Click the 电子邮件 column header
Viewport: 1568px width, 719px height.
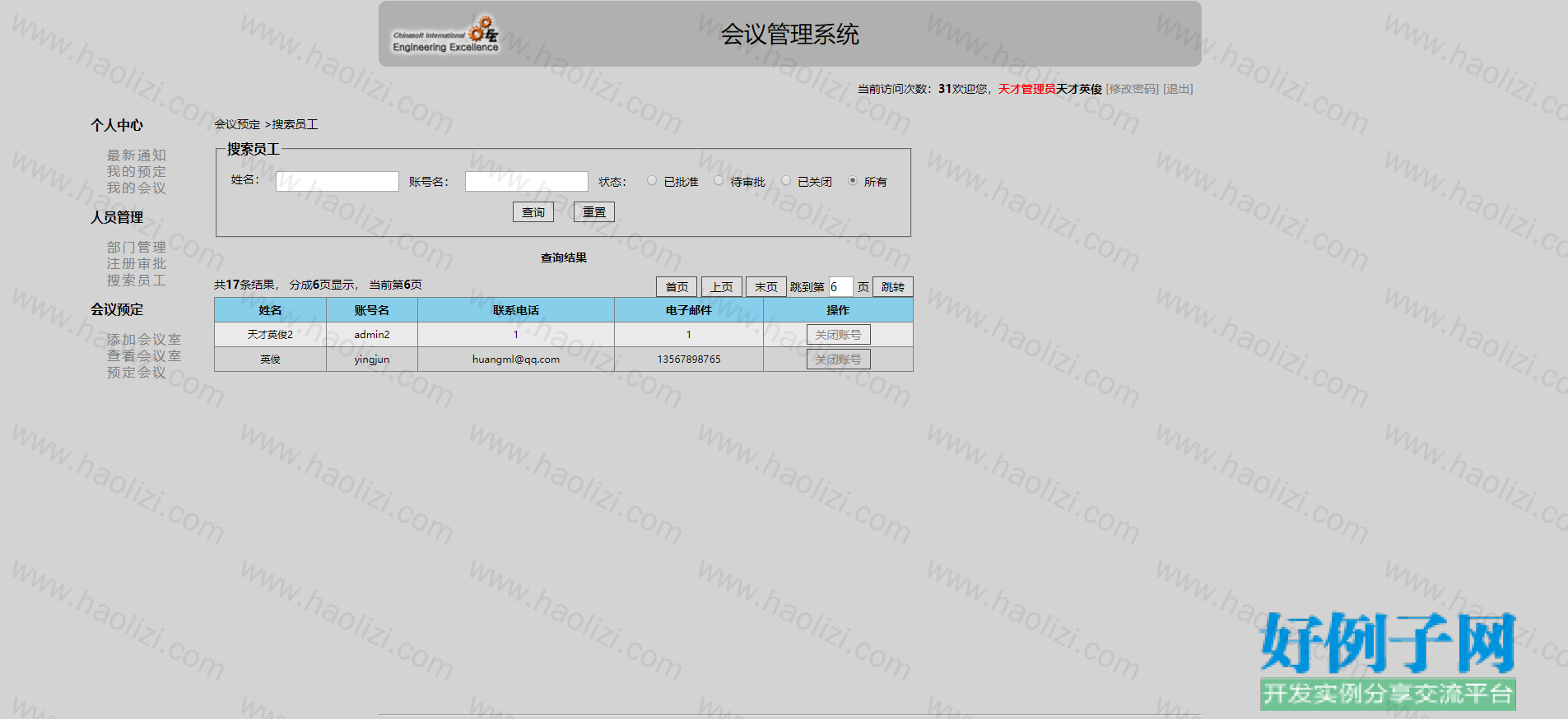(689, 310)
